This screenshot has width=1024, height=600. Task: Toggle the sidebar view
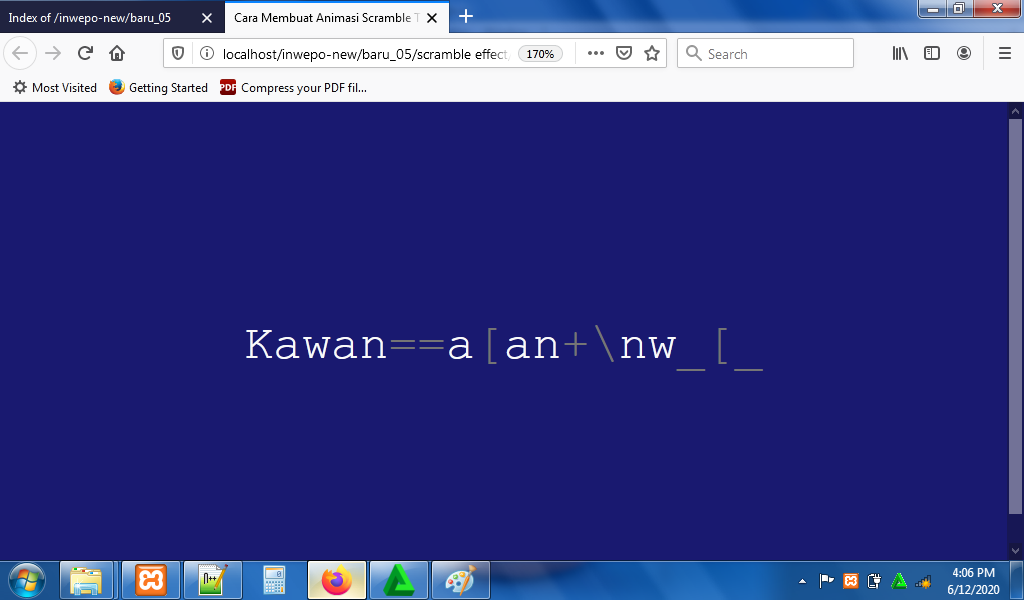pyautogui.click(x=932, y=54)
